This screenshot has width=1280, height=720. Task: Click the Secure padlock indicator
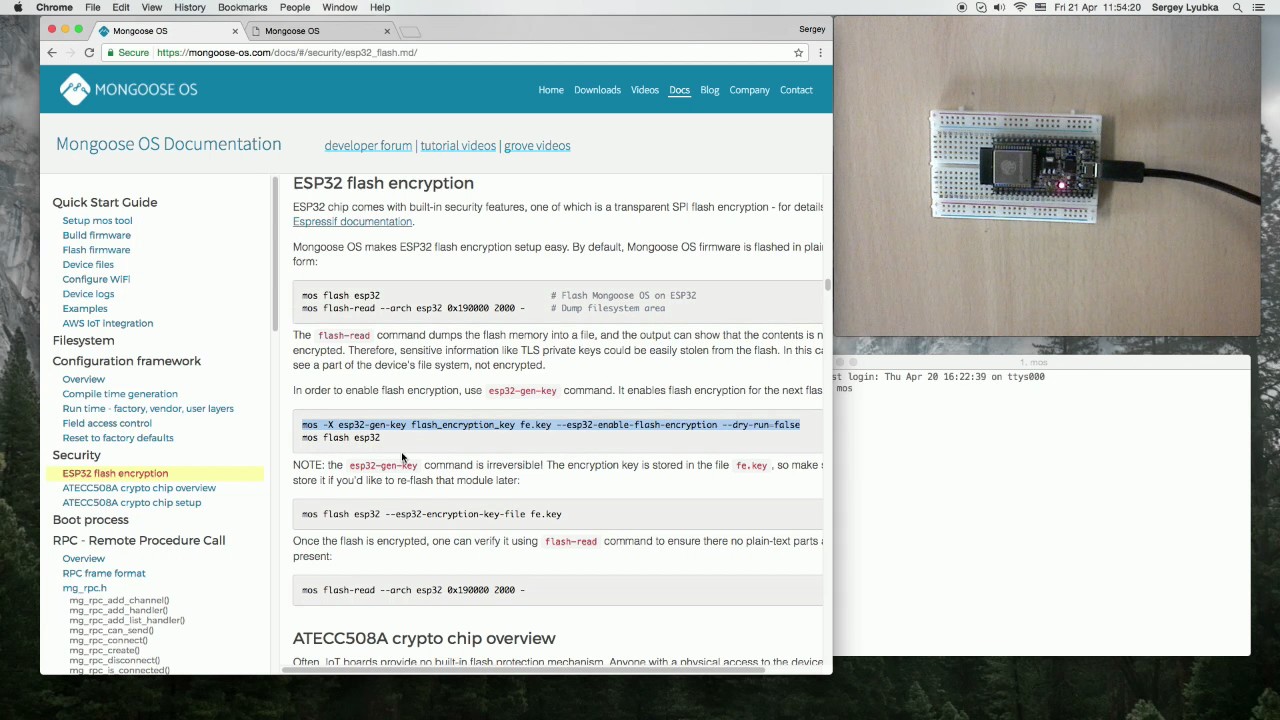[128, 53]
